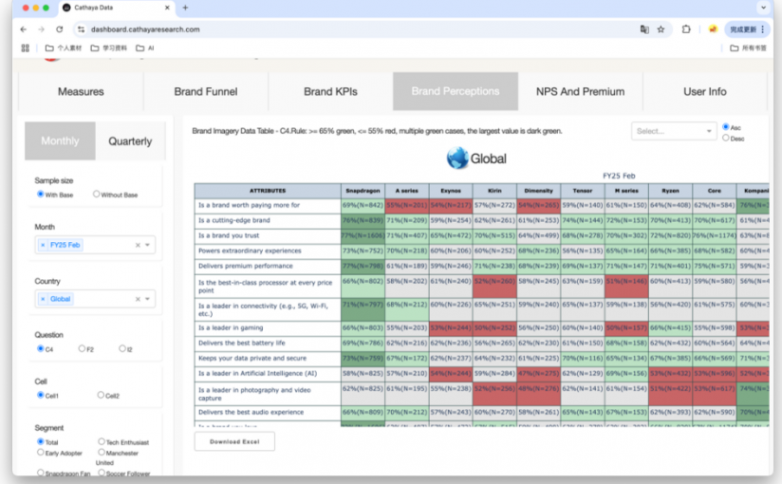Click the Global globe logo
782x484 pixels.
click(x=458, y=157)
